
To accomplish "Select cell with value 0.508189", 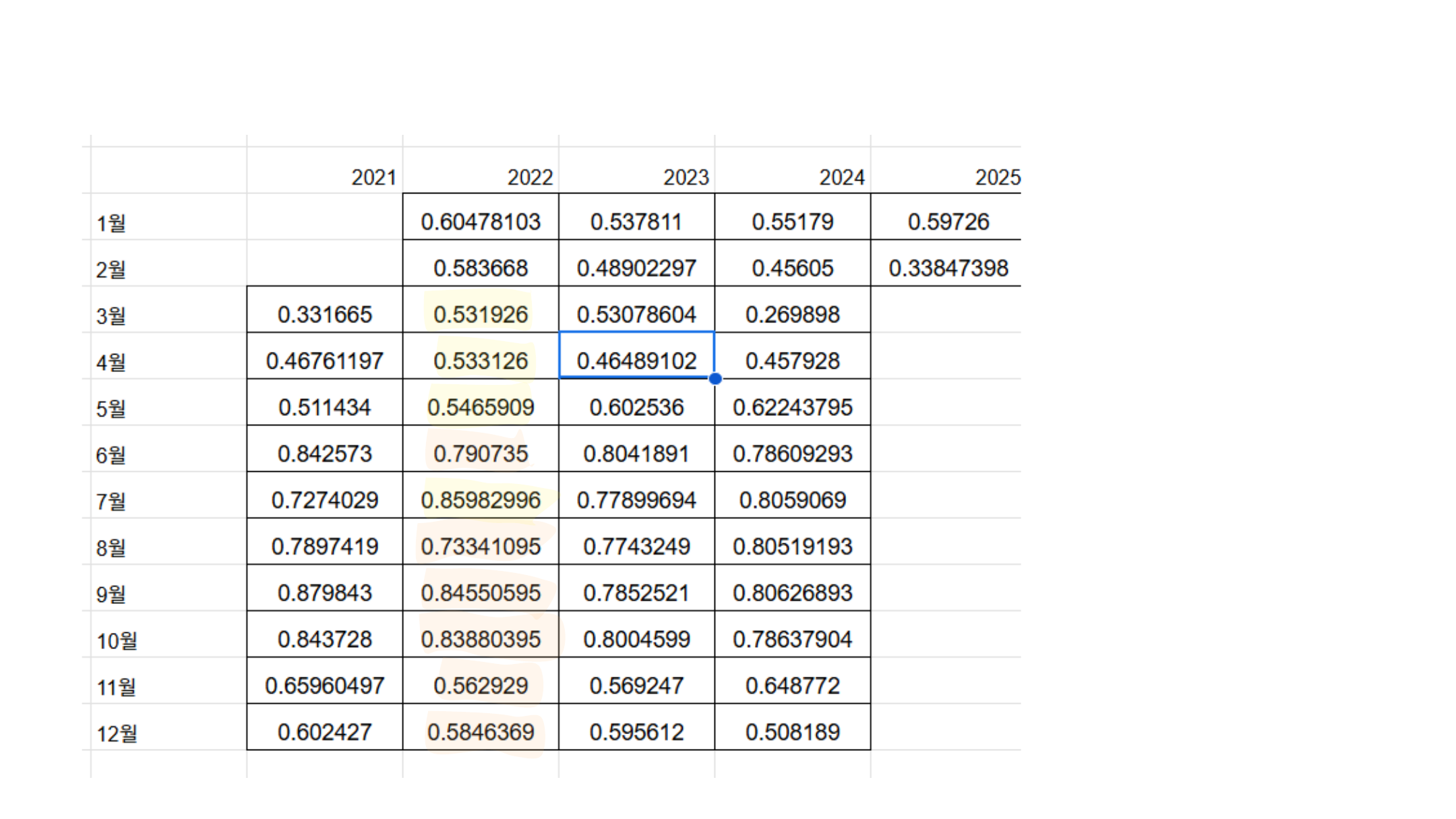I will pos(793,732).
